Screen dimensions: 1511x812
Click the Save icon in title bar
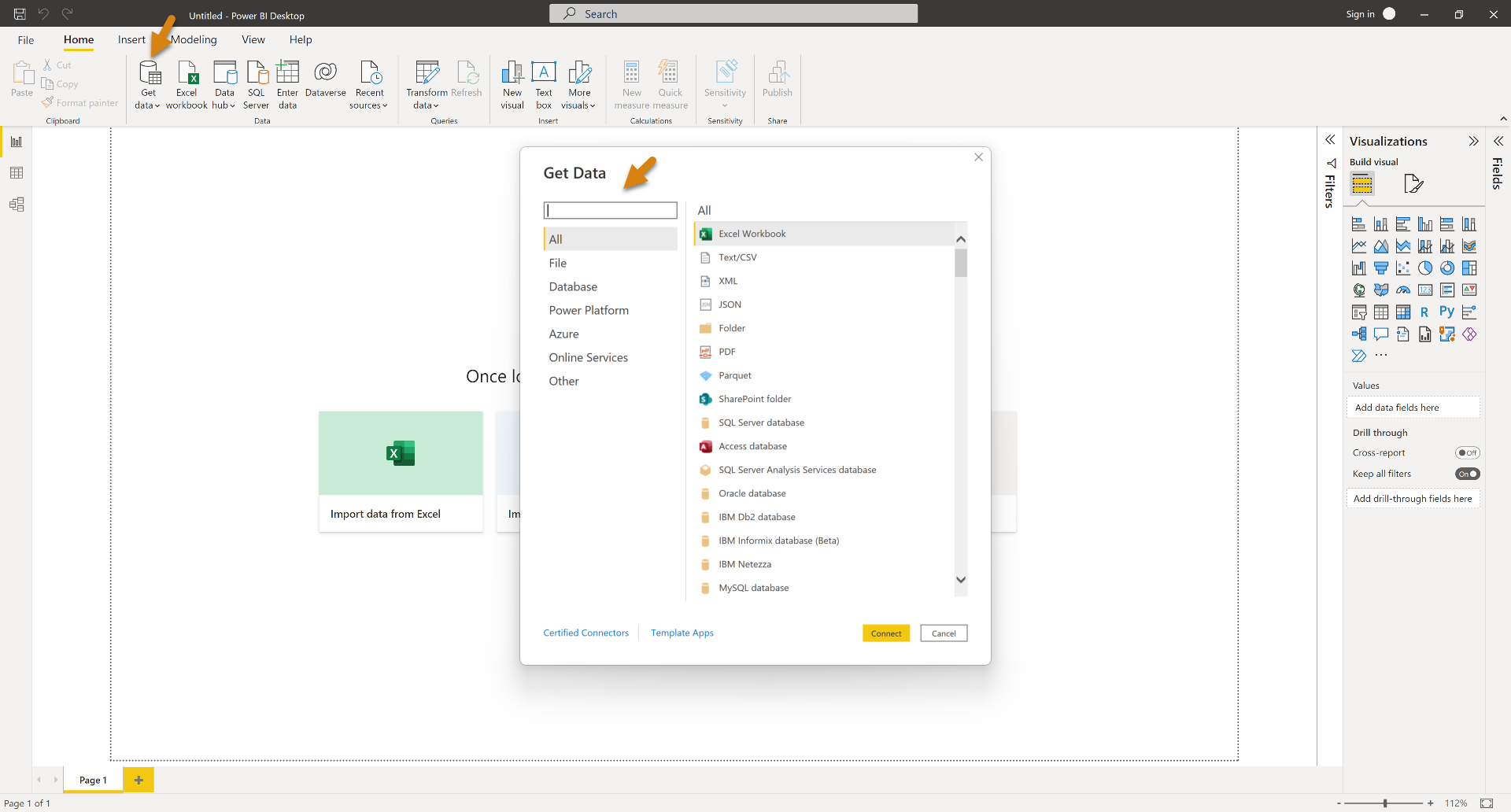(x=20, y=14)
